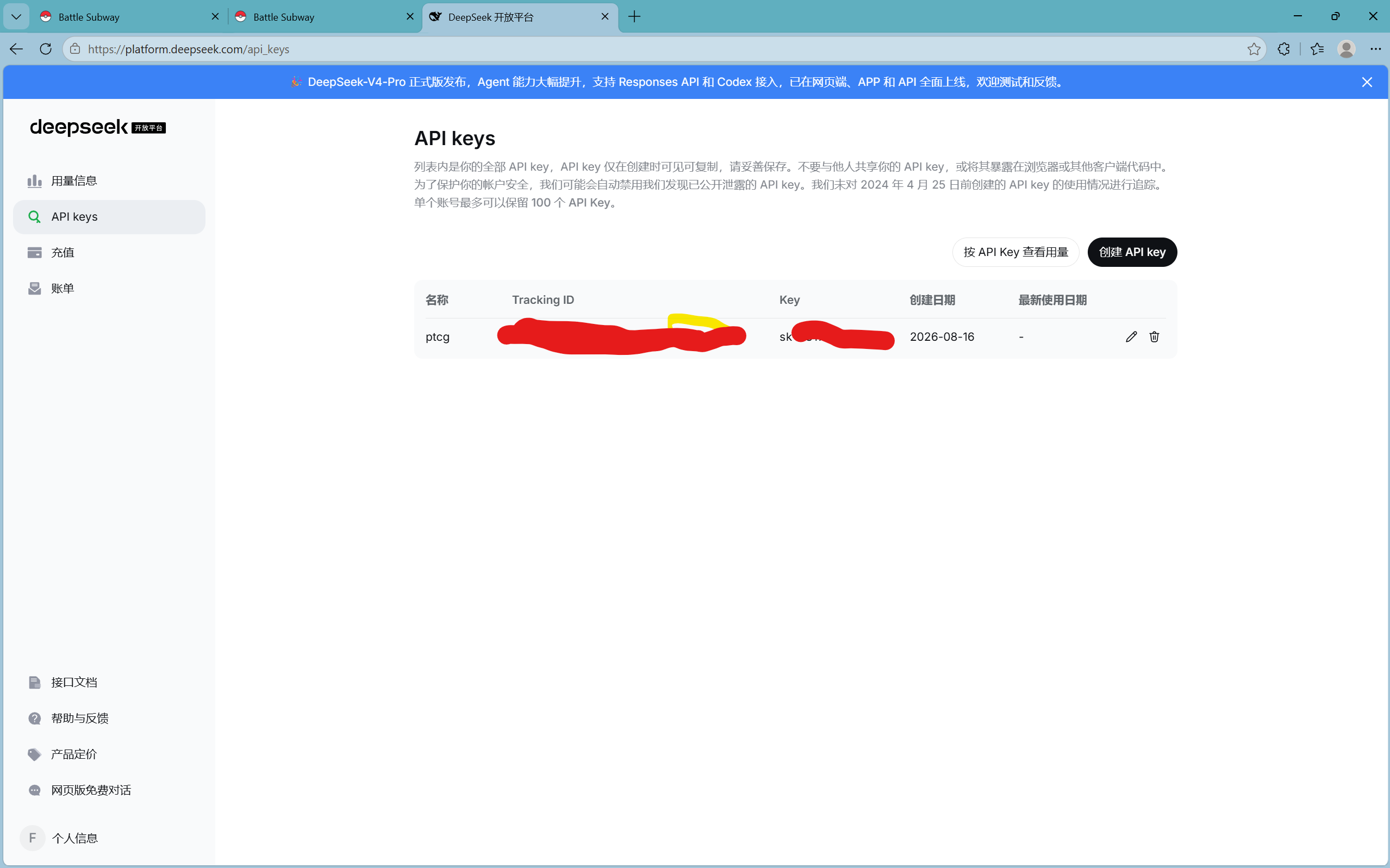Viewport: 1390px width, 868px height.
Task: Open the favorites list
Action: (1317, 49)
